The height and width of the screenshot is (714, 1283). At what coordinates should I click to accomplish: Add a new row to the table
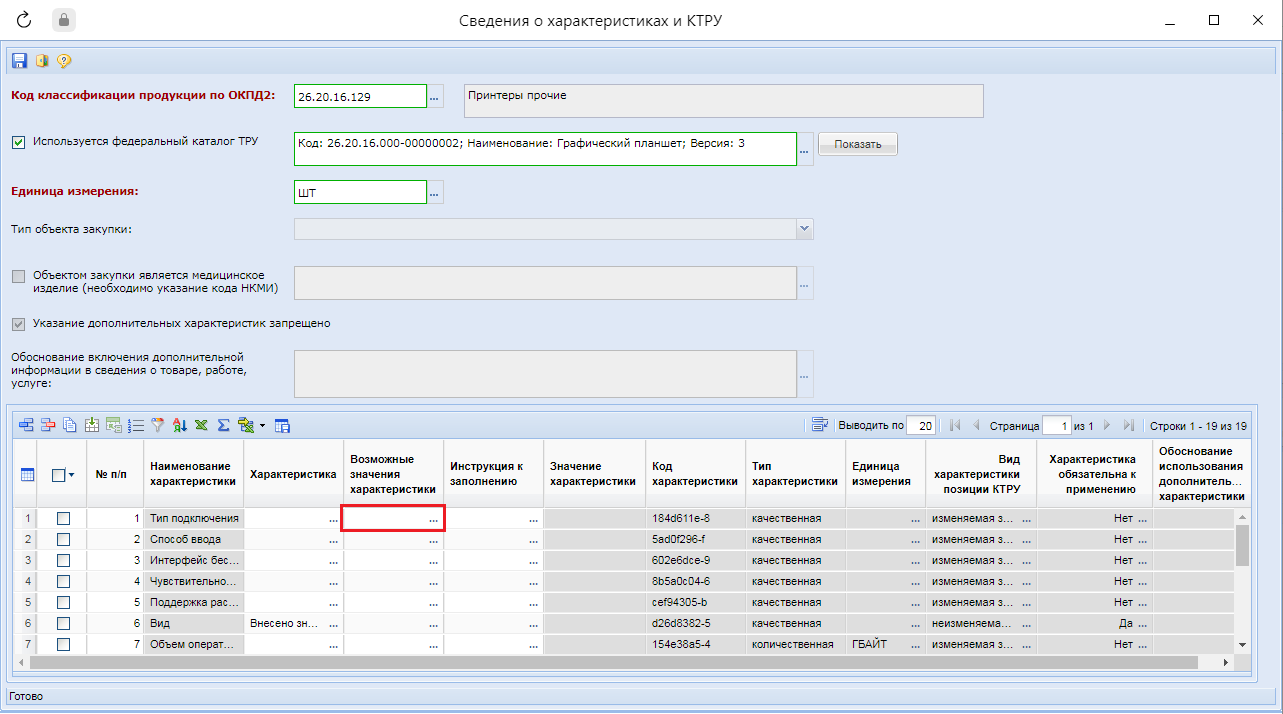26,425
